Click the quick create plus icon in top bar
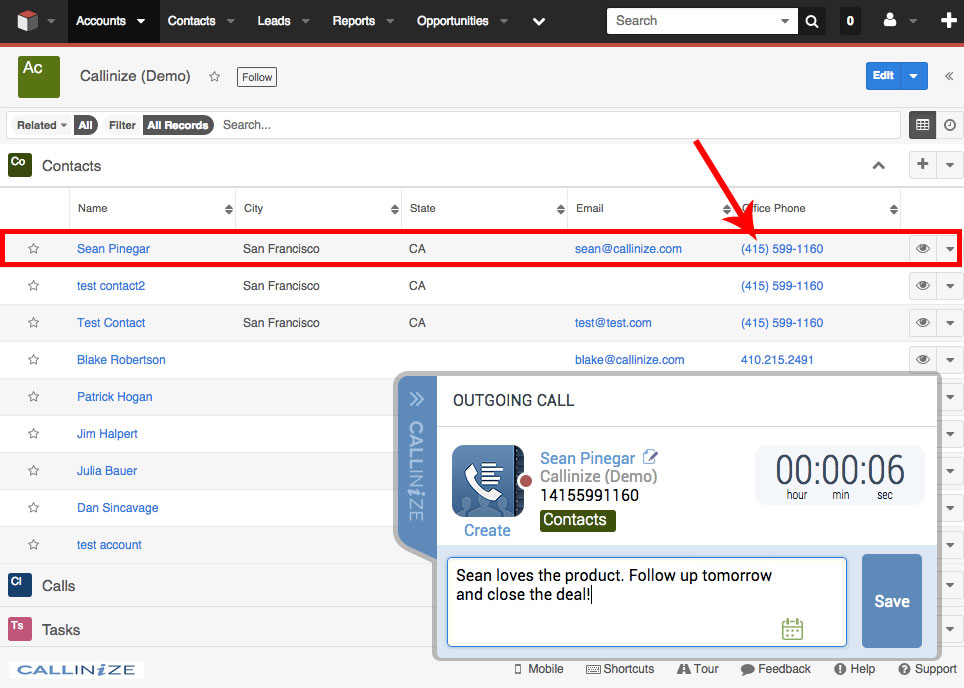Image resolution: width=964 pixels, height=688 pixels. point(949,20)
